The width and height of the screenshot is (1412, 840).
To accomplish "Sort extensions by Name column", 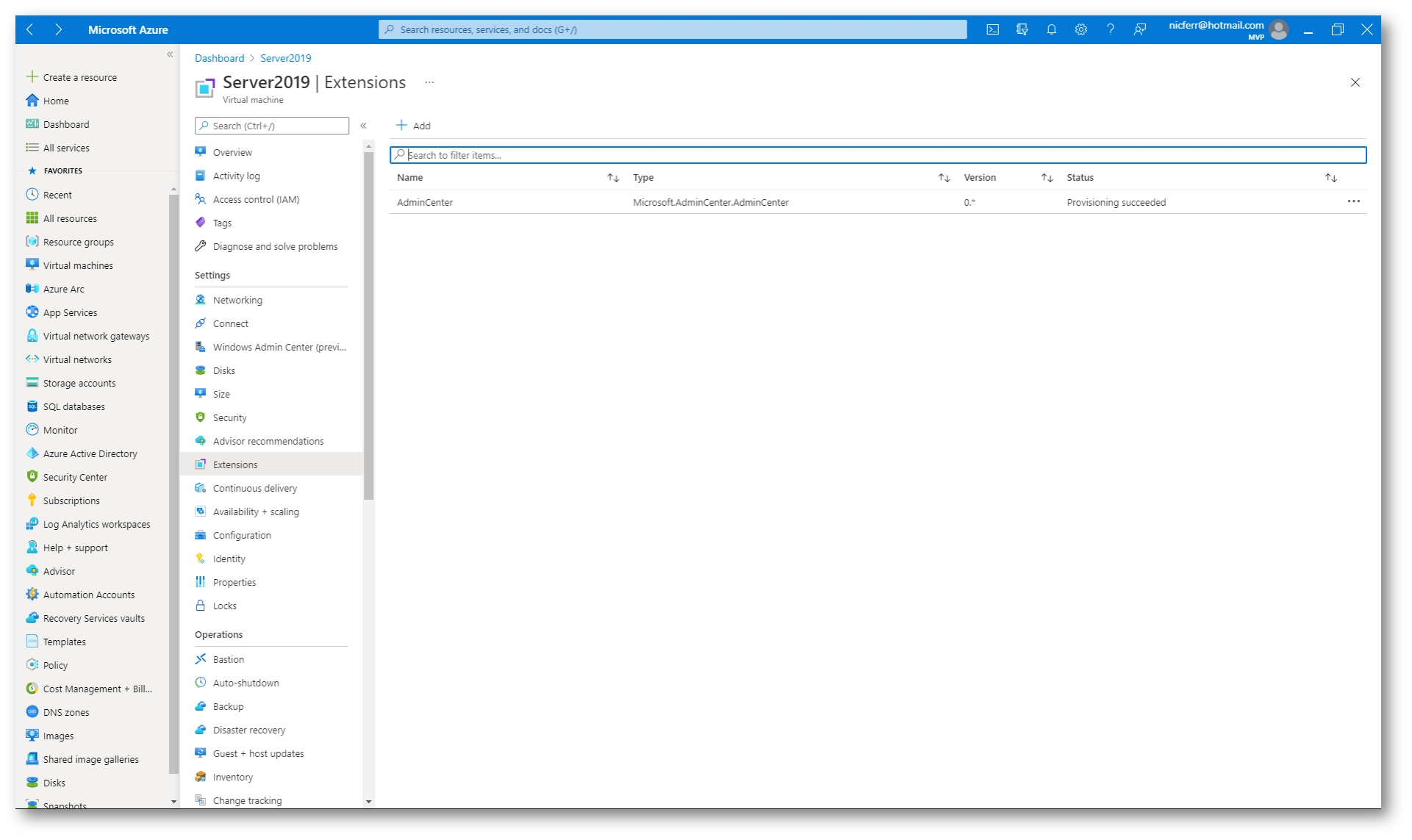I will pos(613,178).
